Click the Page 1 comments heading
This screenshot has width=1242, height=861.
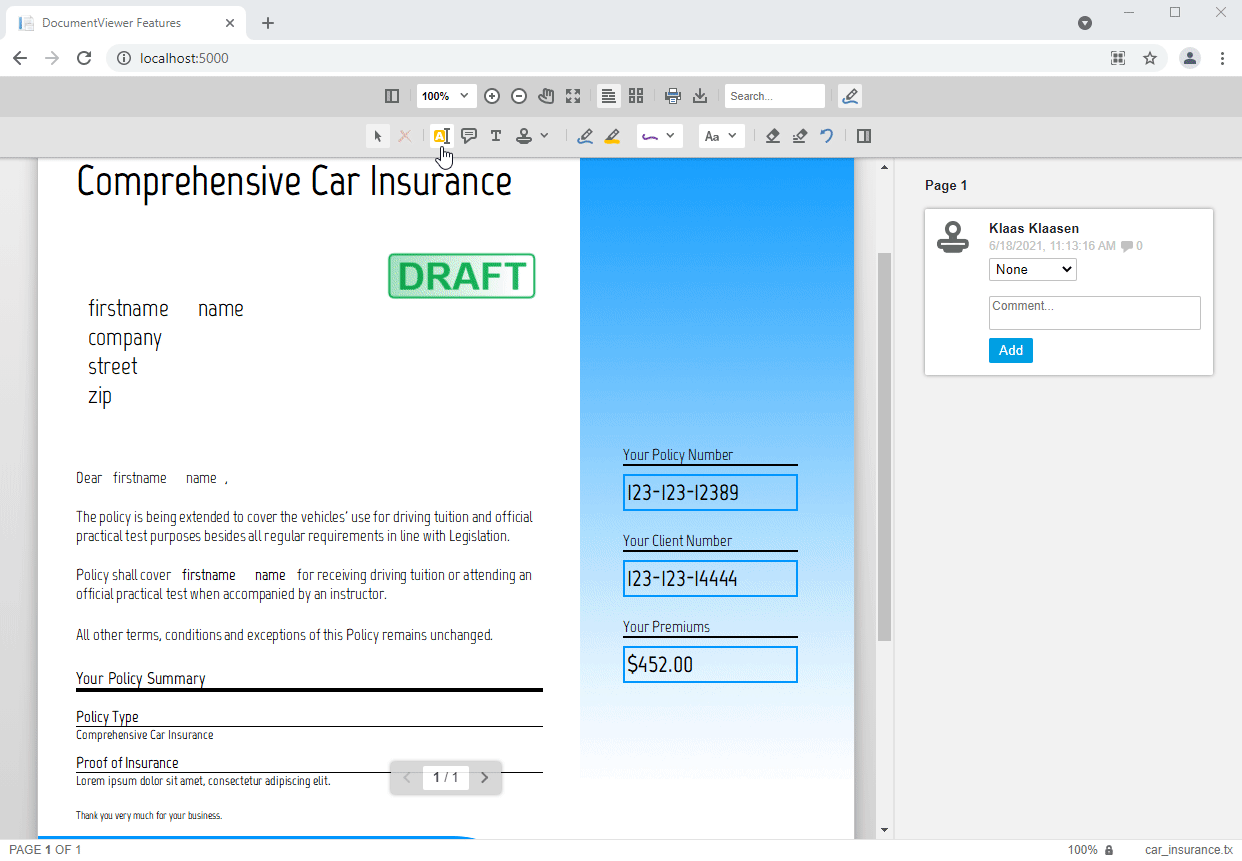point(946,185)
